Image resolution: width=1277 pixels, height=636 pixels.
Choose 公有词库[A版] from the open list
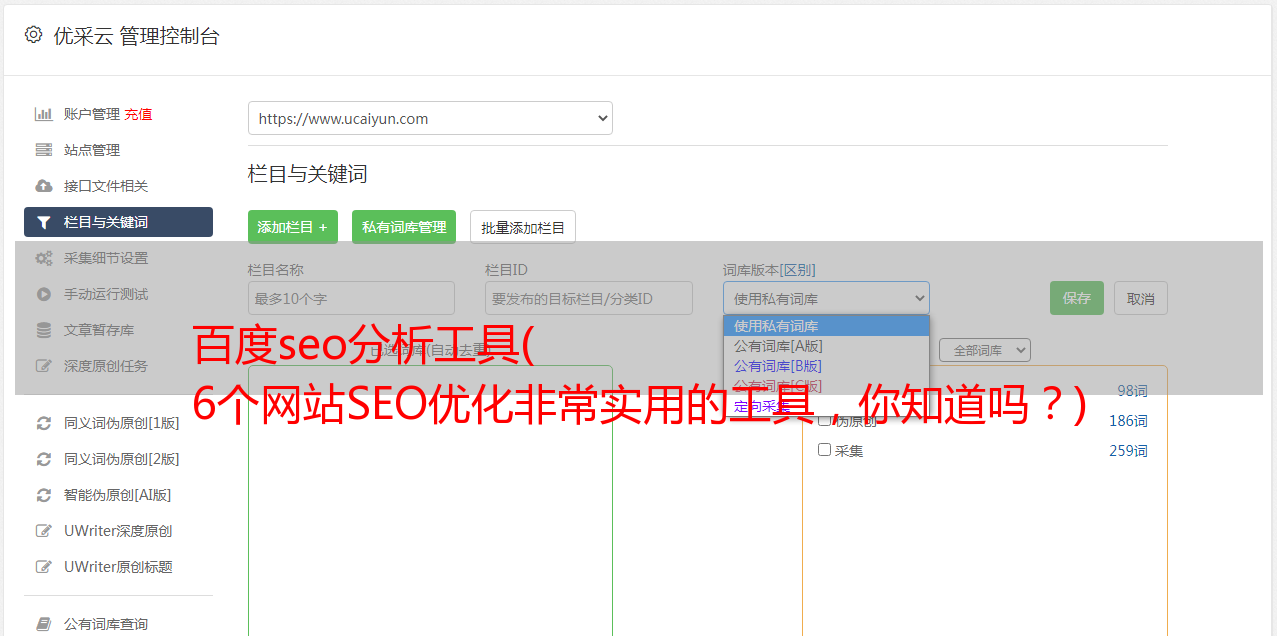tap(826, 346)
